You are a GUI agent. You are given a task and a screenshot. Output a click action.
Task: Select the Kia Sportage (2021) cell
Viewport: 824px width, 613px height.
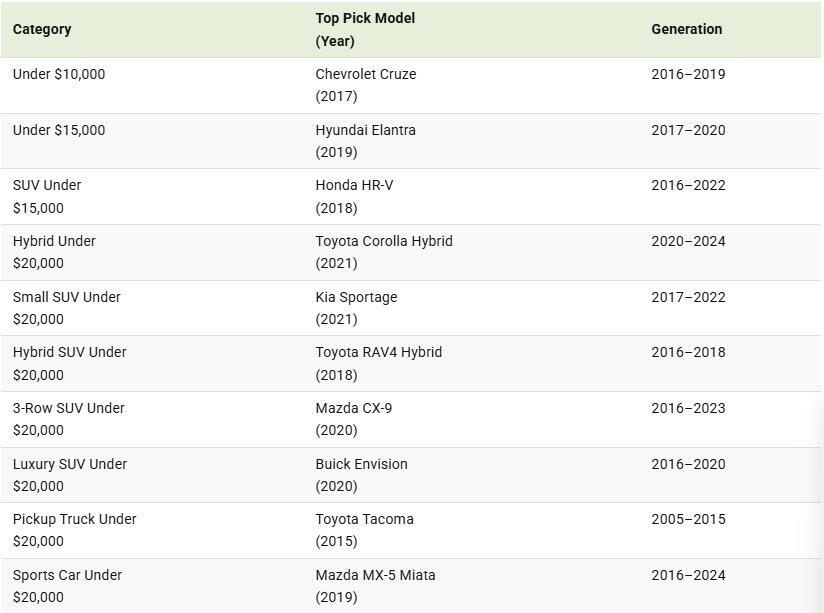point(356,308)
